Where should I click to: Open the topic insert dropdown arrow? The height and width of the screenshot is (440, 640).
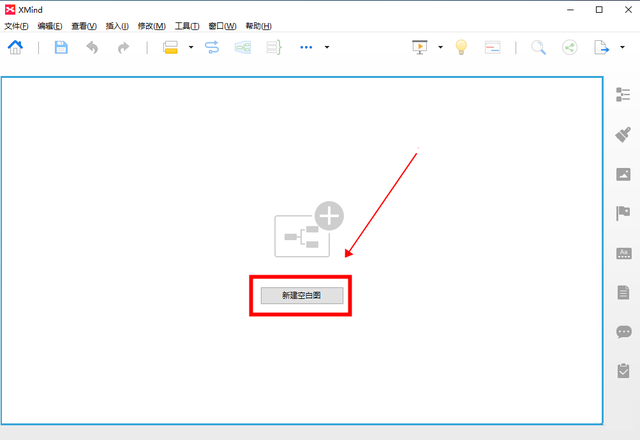click(191, 47)
